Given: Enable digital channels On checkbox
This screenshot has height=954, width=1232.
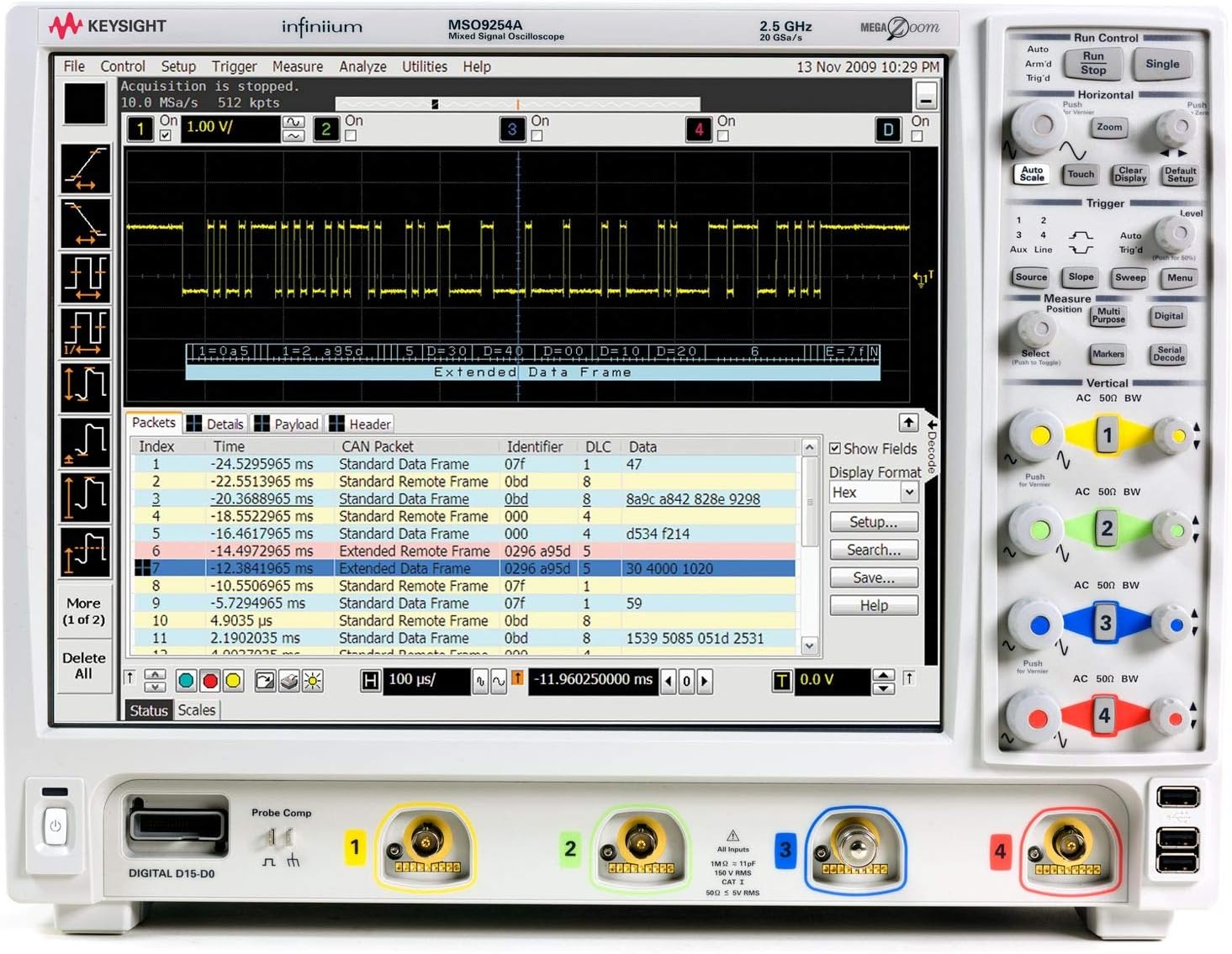Looking at the screenshot, I should pos(917,135).
